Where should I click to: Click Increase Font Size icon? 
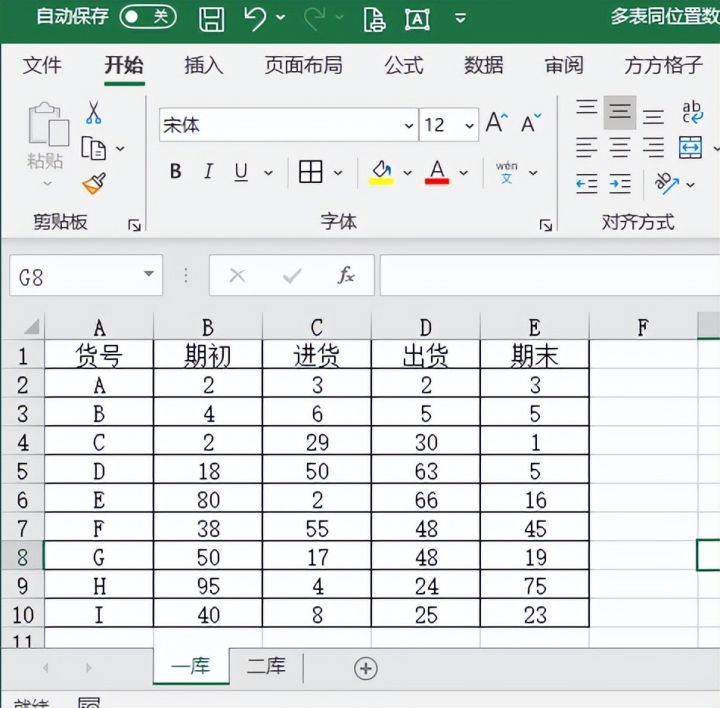(496, 123)
